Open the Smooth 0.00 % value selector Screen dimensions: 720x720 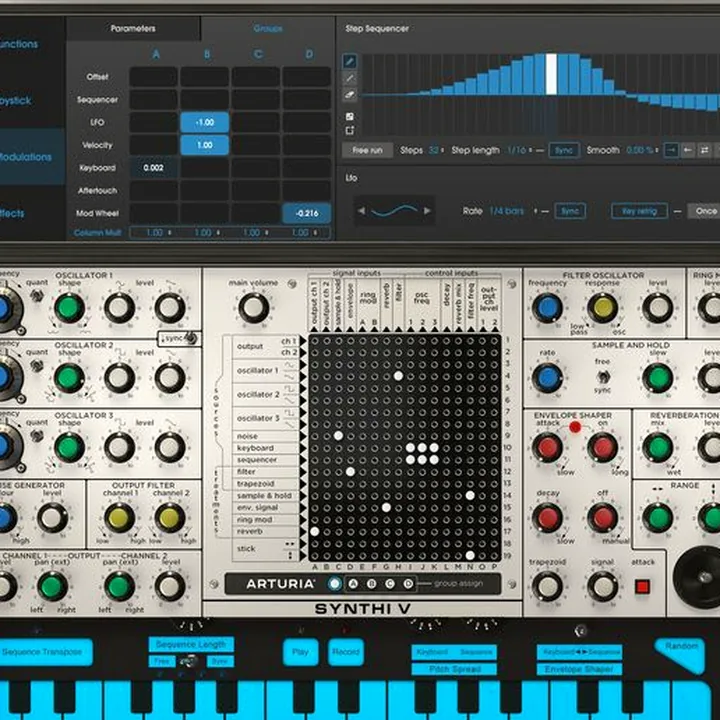[642, 150]
